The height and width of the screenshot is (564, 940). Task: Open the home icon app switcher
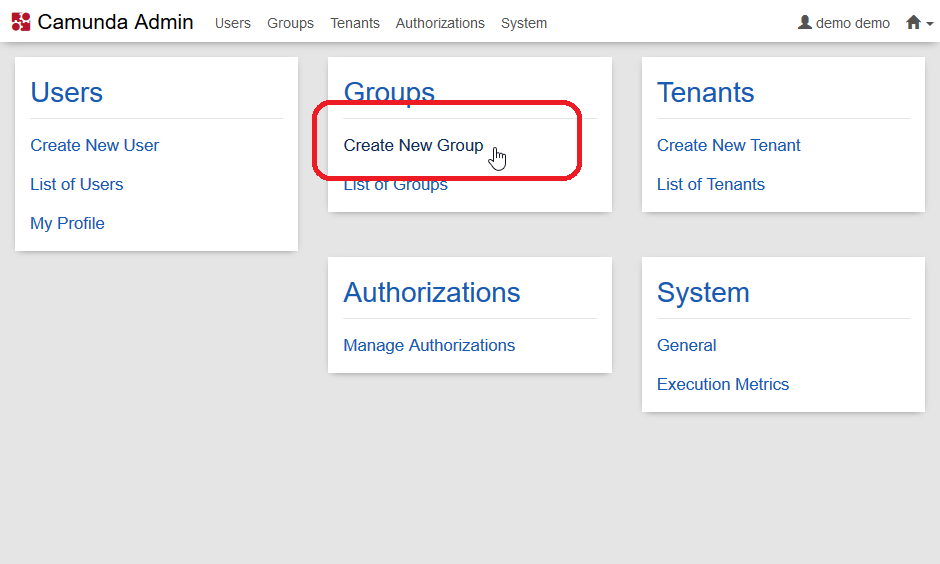913,22
